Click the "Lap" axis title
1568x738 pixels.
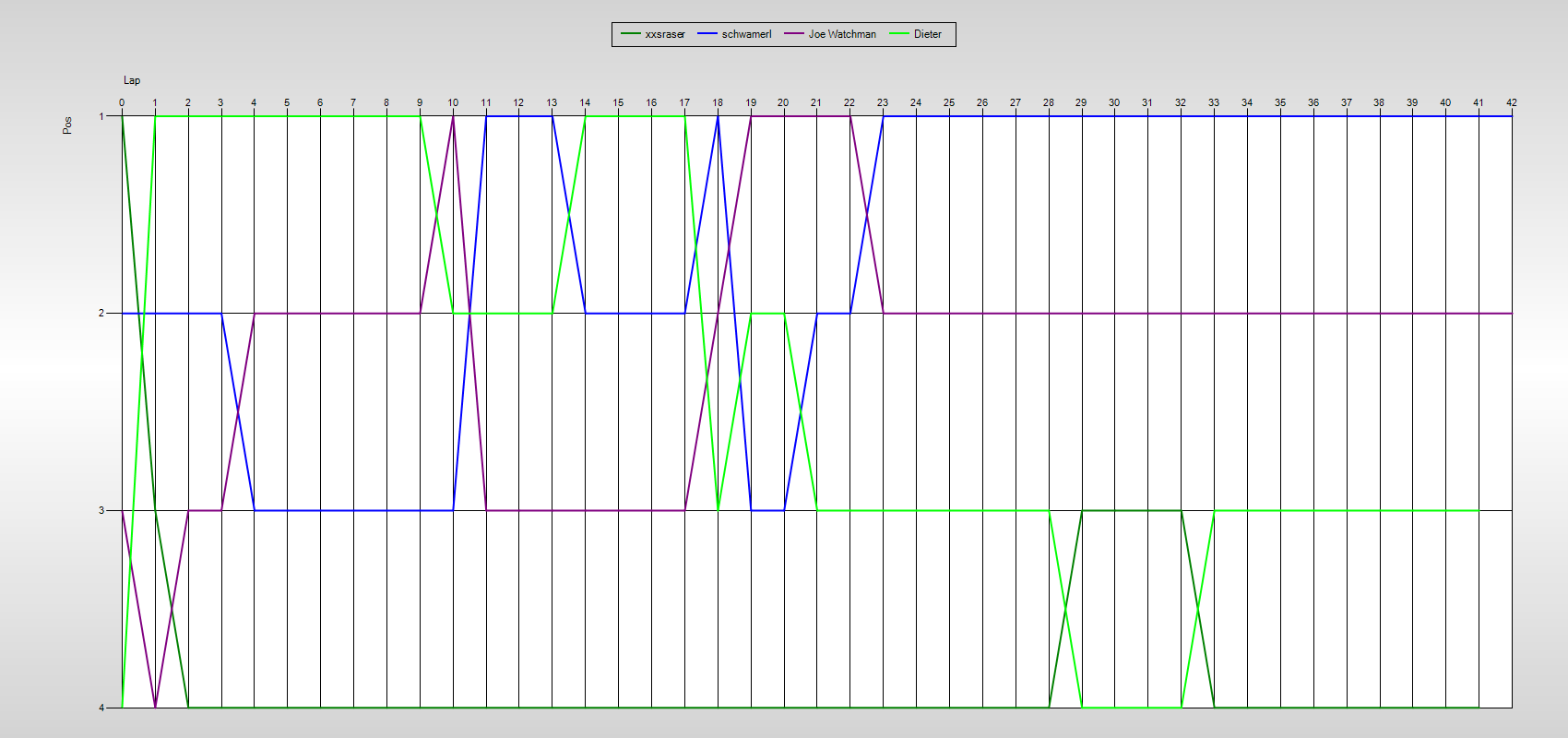click(x=132, y=80)
